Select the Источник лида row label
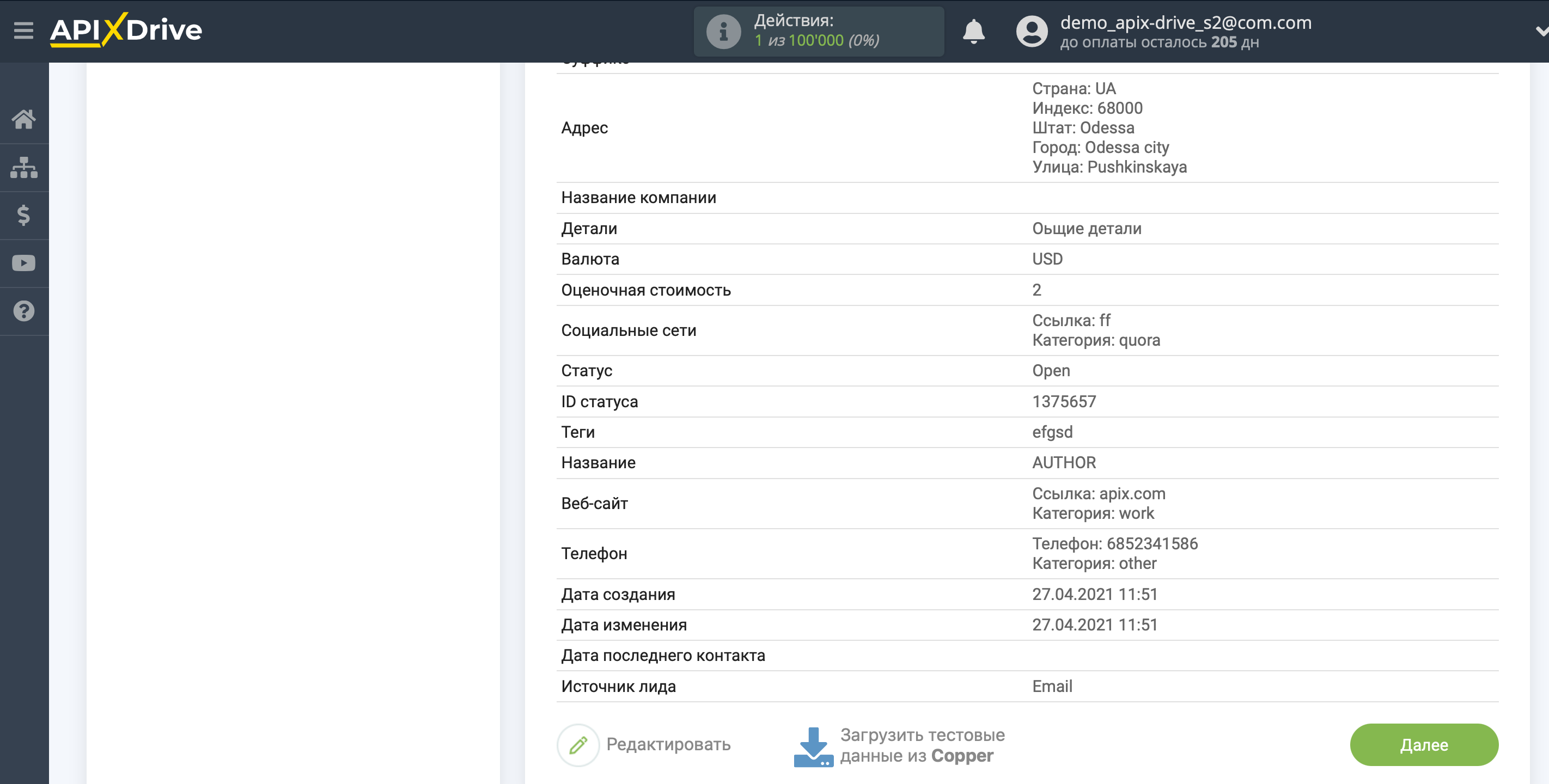This screenshot has width=1549, height=784. (x=618, y=687)
